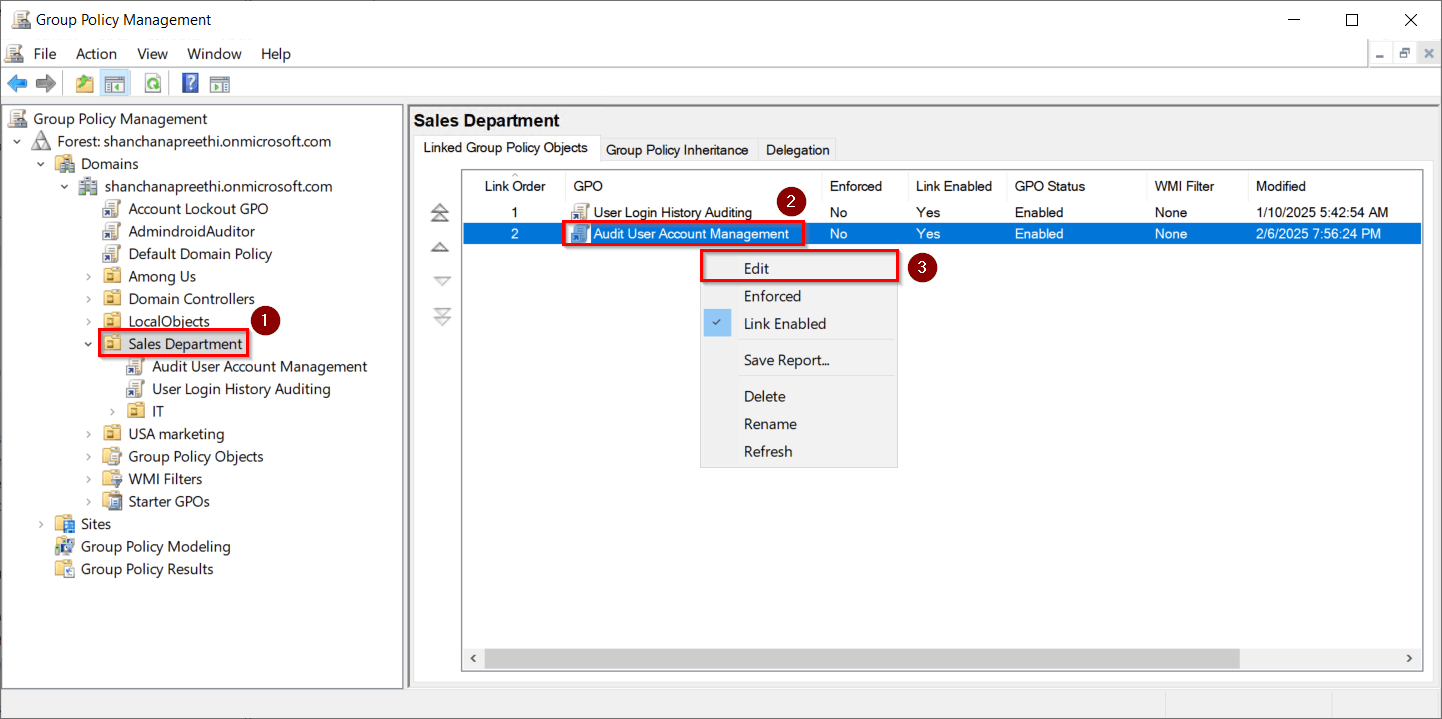
Task: Click the Forward navigation arrow
Action: (x=45, y=83)
